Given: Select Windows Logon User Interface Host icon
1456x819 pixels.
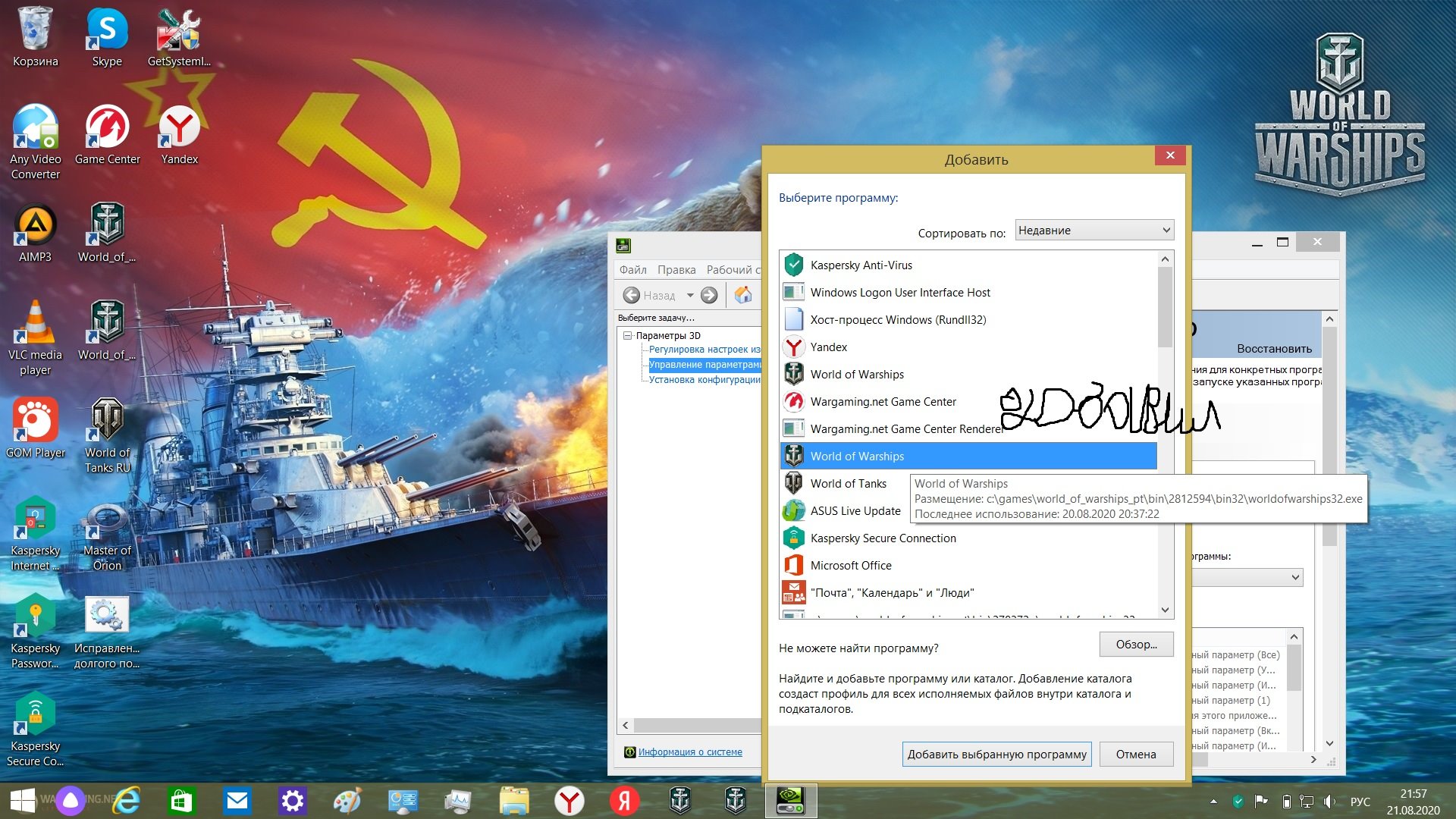Looking at the screenshot, I should pos(793,292).
